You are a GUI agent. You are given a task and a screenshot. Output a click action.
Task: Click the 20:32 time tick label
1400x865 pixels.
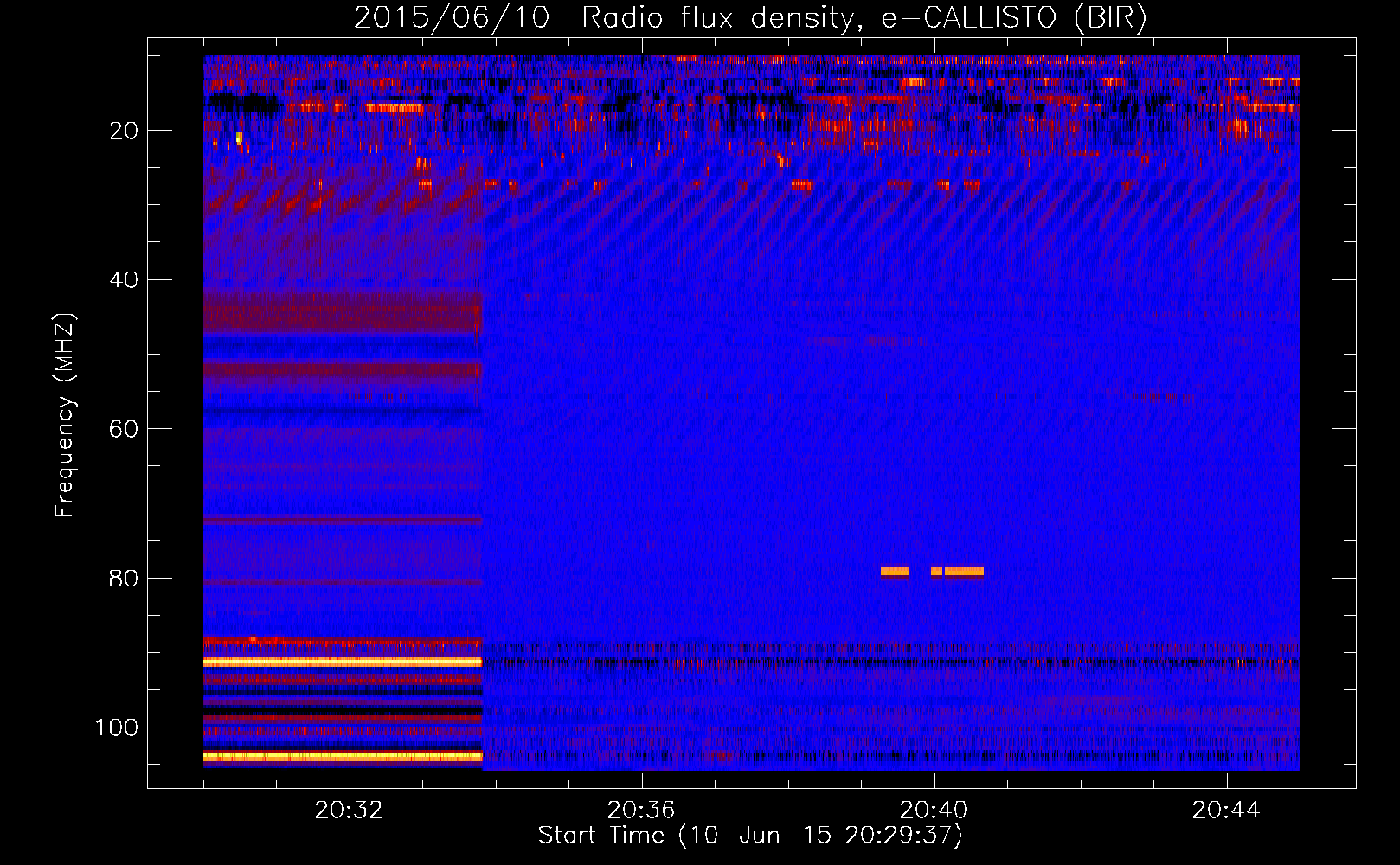(349, 811)
